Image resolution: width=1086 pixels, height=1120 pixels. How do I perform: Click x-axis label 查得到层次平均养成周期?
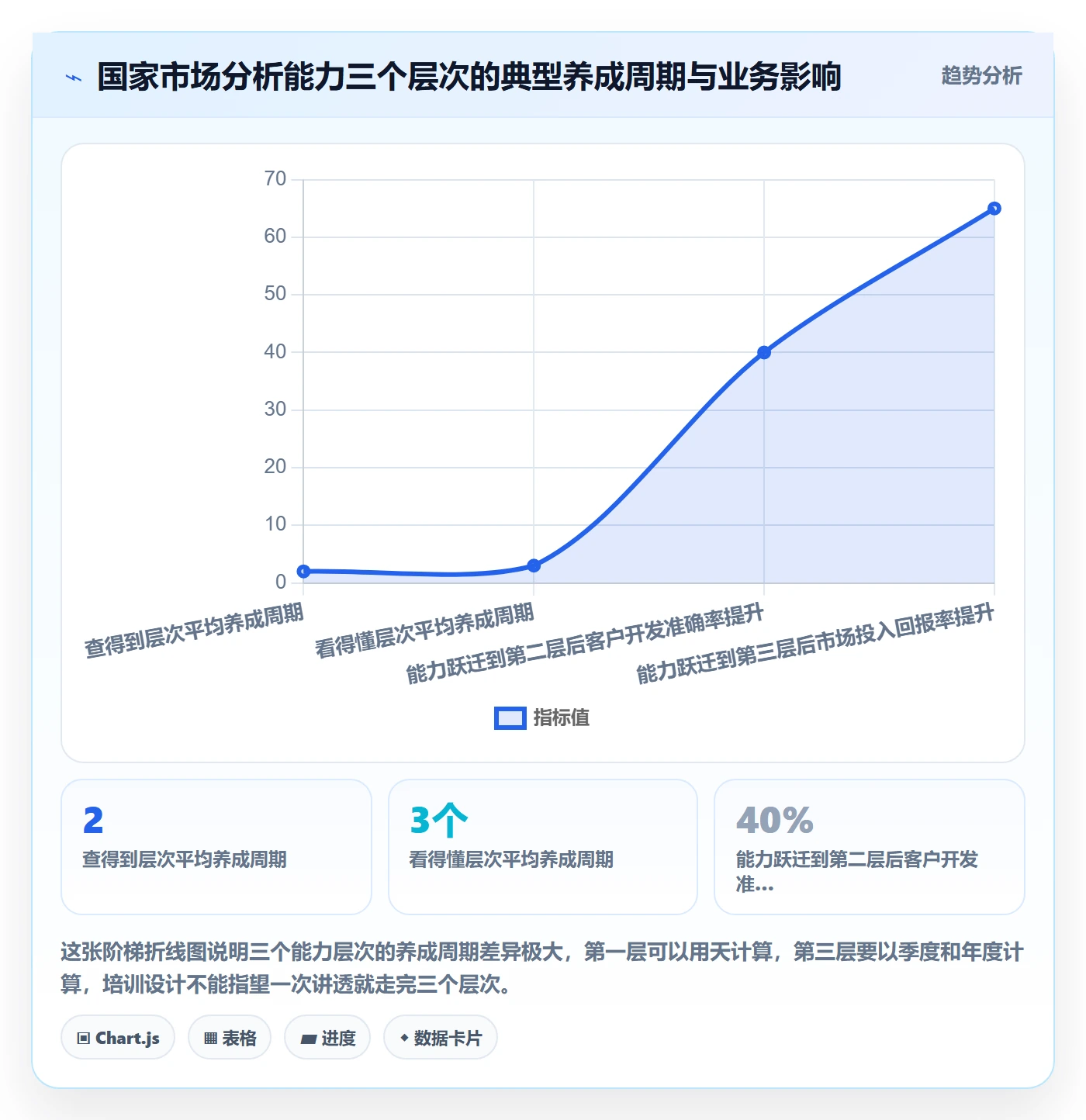194,631
